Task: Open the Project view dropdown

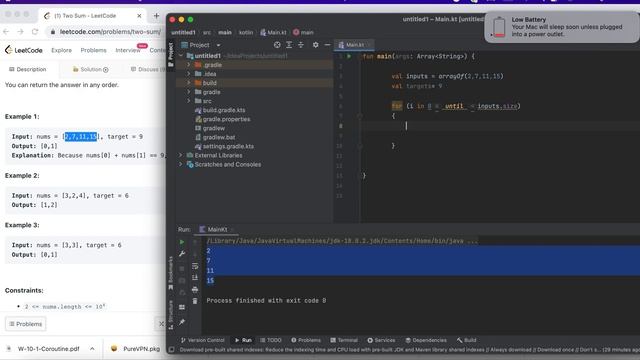Action: tap(218, 45)
